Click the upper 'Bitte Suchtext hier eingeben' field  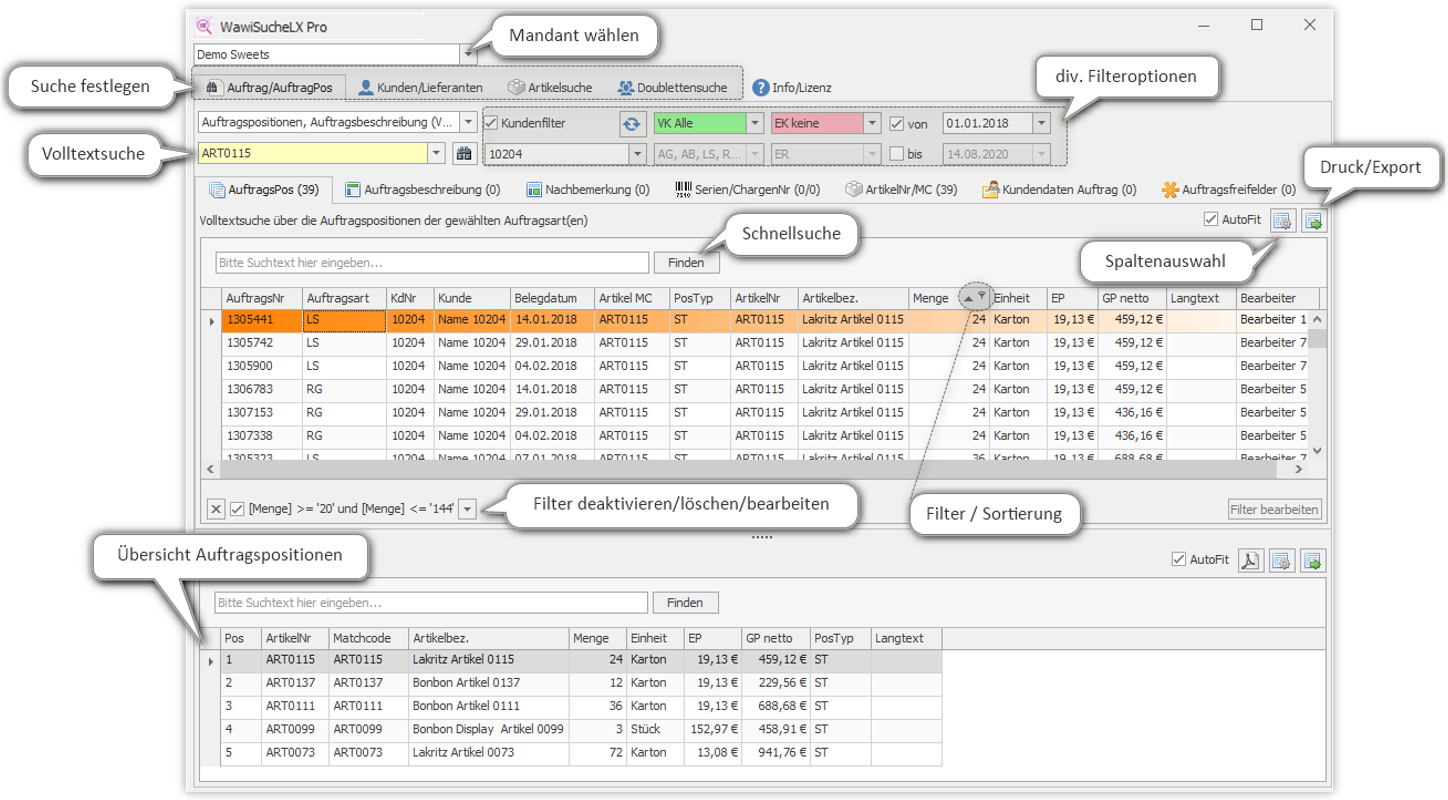coord(432,263)
